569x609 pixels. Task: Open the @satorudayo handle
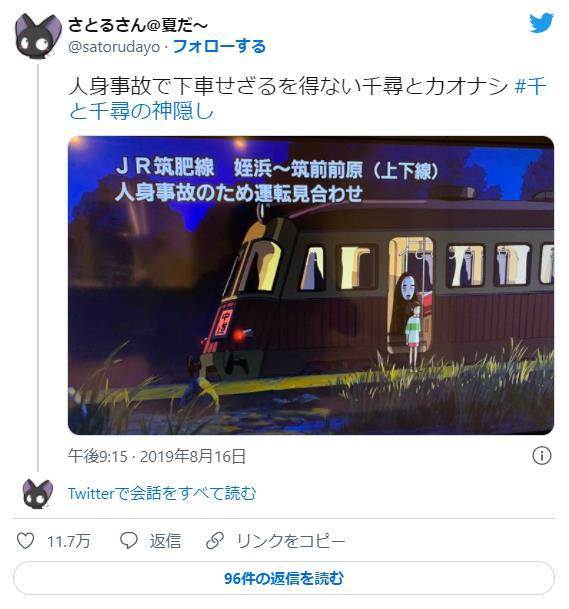pos(114,47)
